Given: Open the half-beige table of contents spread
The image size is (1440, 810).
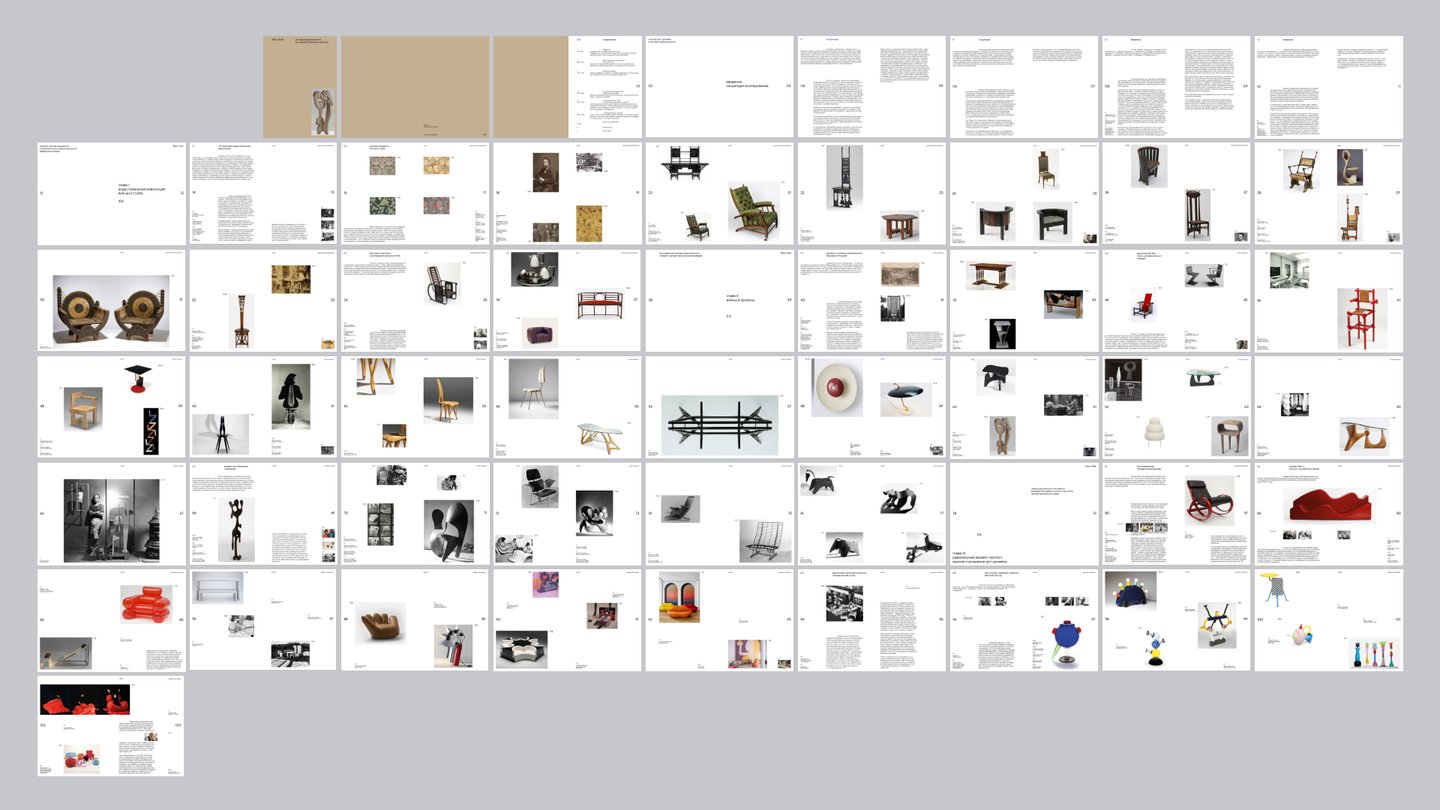Looking at the screenshot, I should [x=567, y=87].
